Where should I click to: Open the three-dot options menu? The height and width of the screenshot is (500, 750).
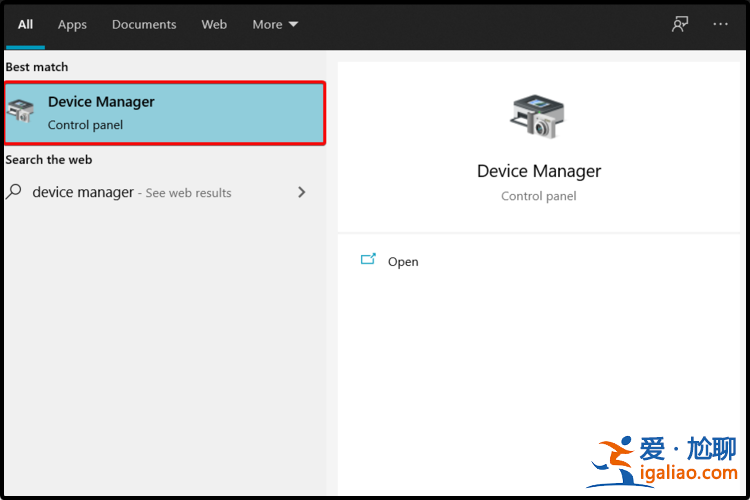720,24
